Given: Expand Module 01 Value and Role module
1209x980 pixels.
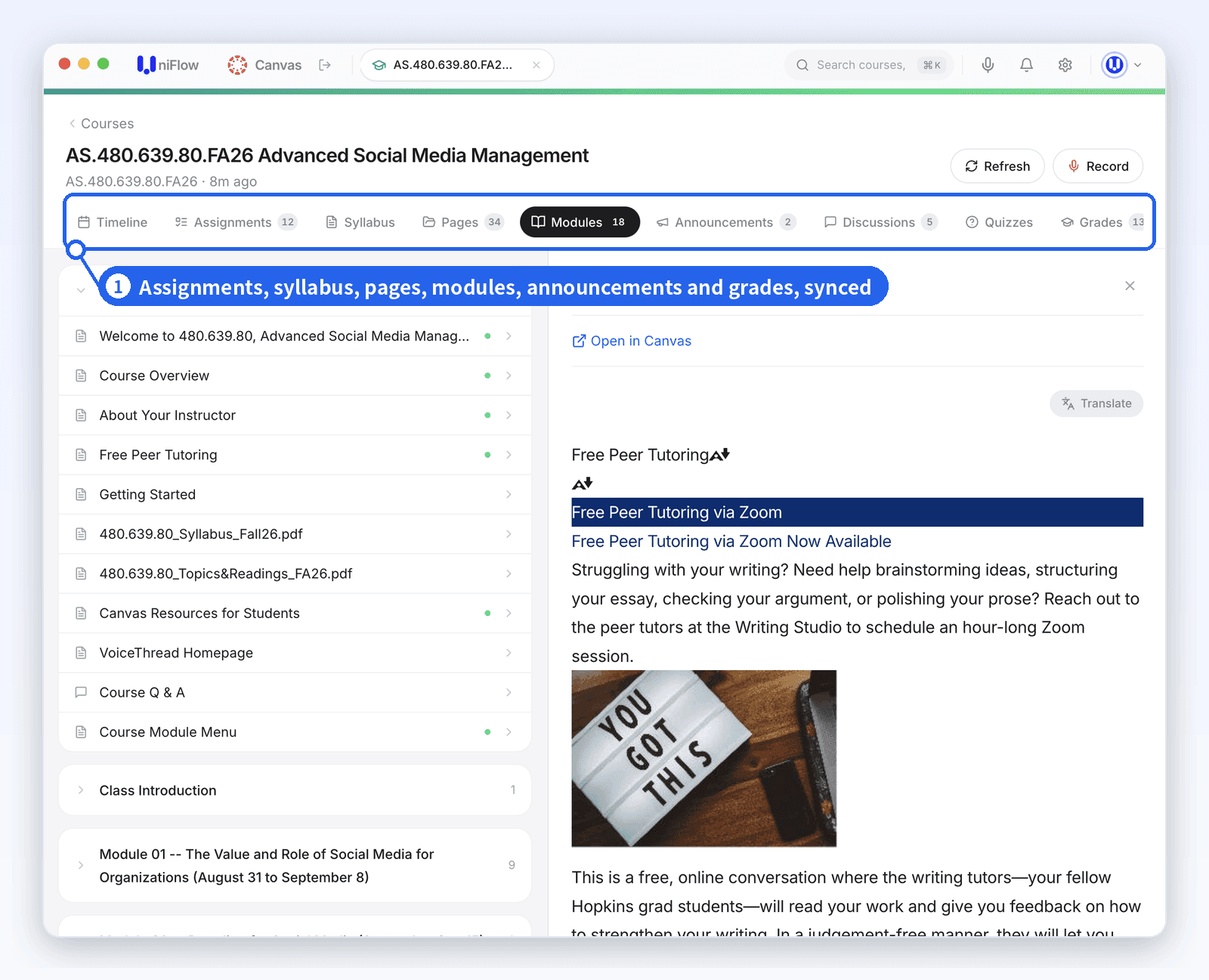Looking at the screenshot, I should [x=295, y=865].
